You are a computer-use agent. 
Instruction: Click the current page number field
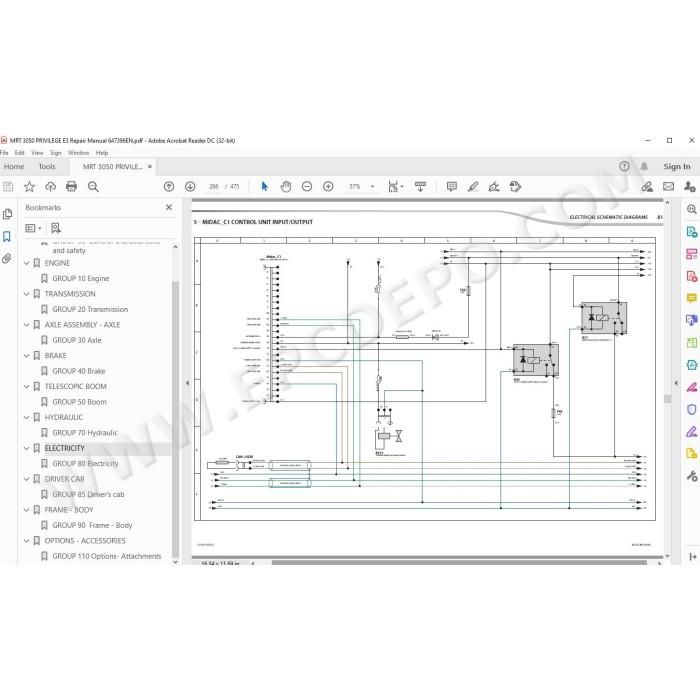pyautogui.click(x=213, y=187)
